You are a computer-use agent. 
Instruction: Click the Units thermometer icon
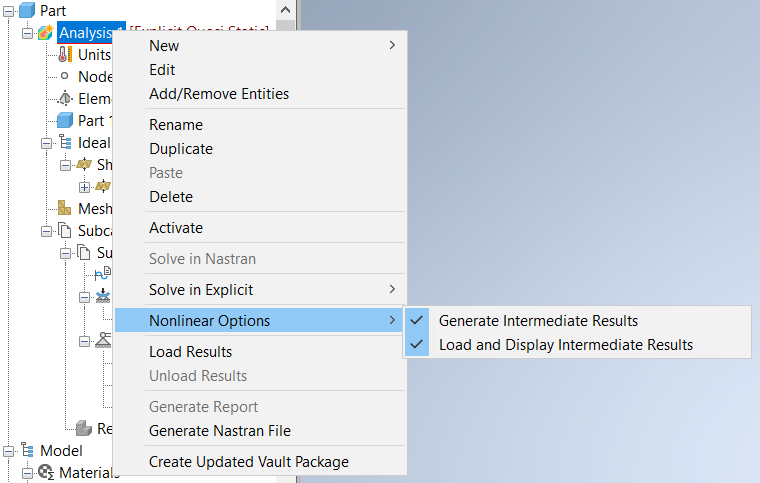click(x=65, y=54)
